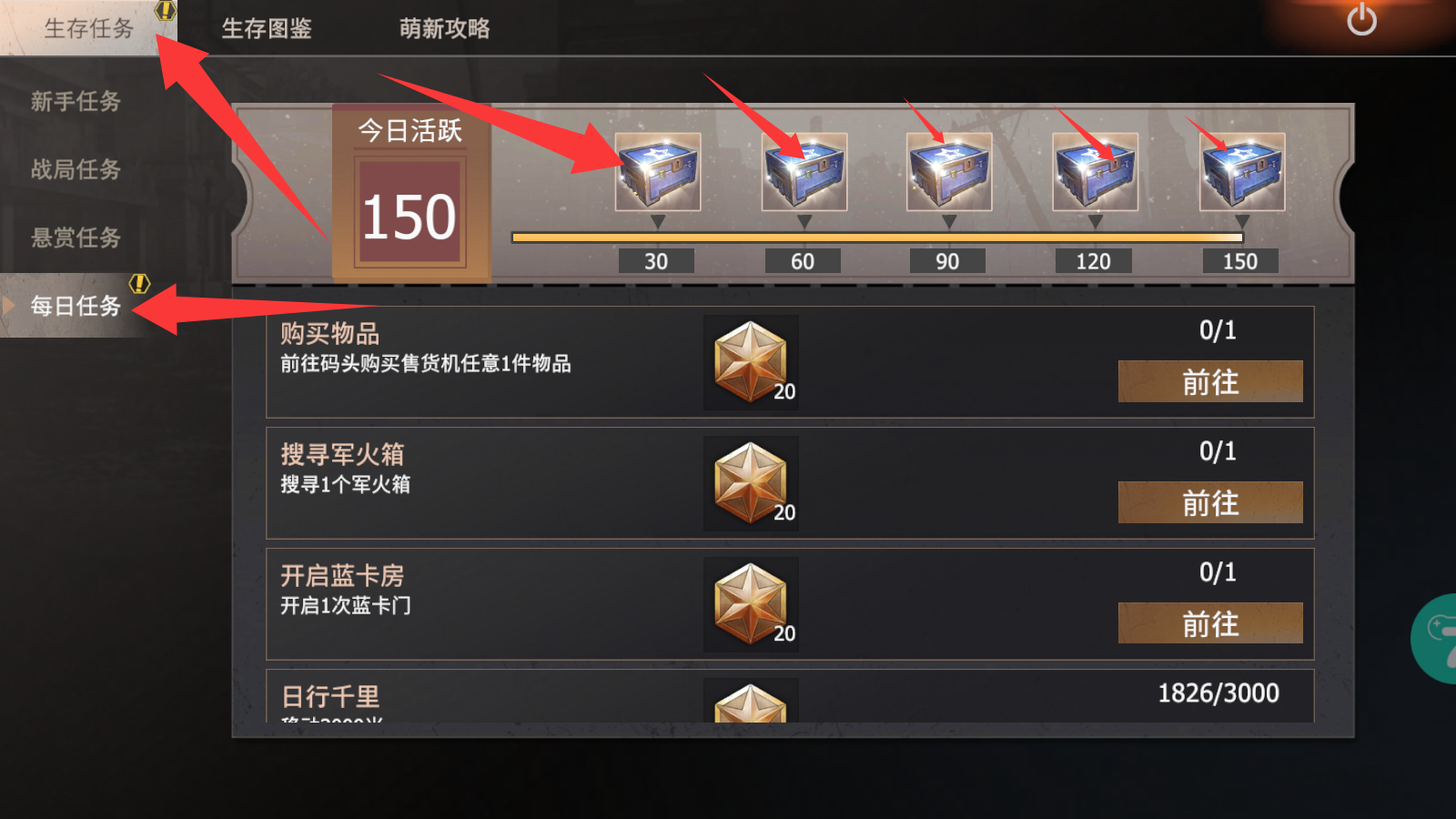This screenshot has height=819, width=1456.
Task: Open the 30 activity reward chest
Action: 658,172
